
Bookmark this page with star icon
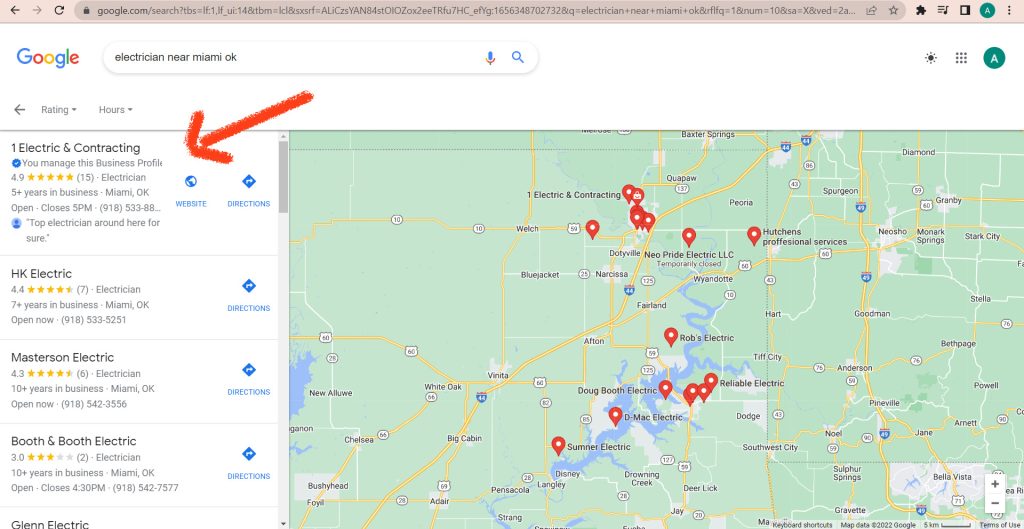(x=893, y=10)
